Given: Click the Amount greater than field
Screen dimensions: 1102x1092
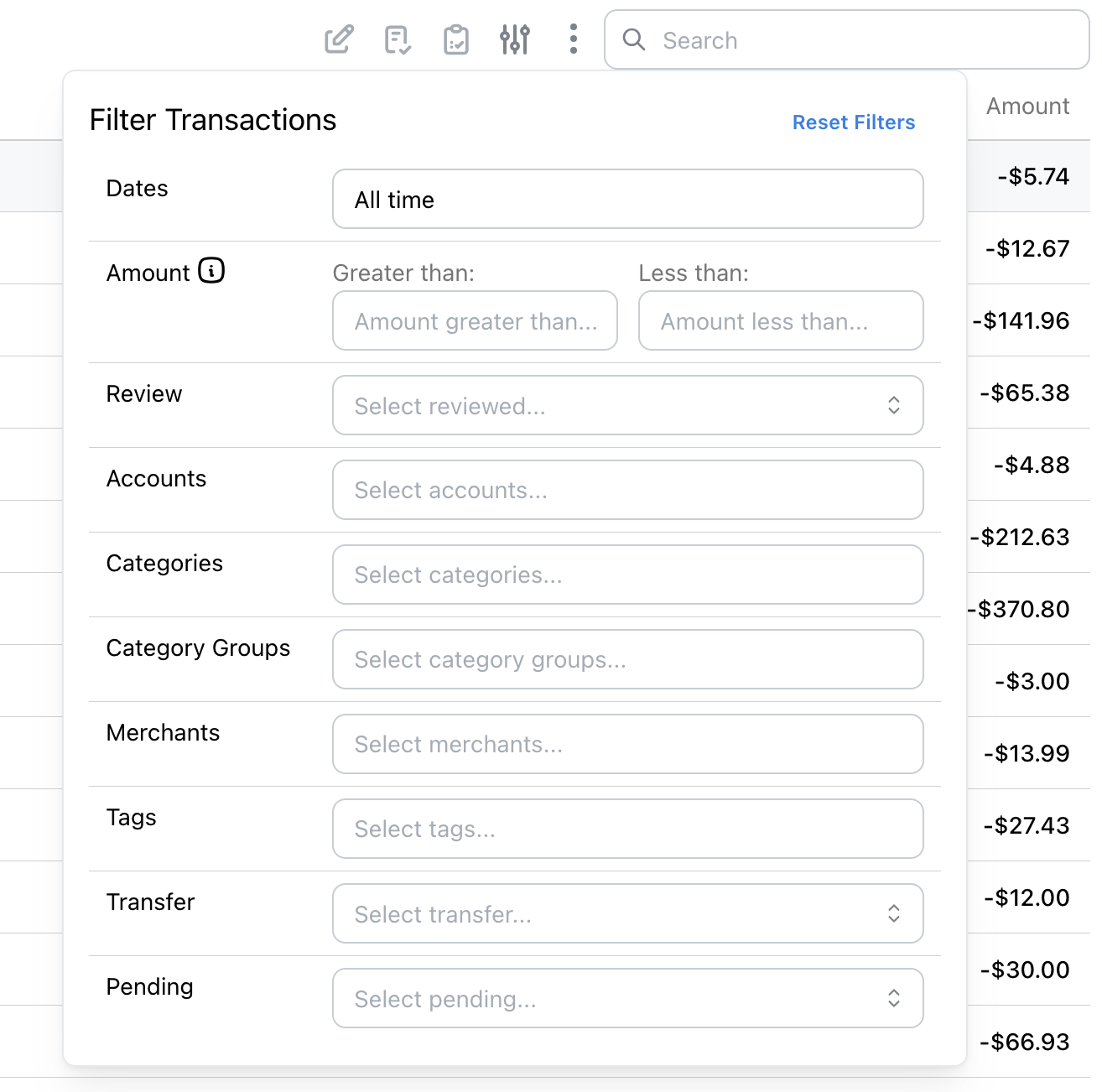Looking at the screenshot, I should 475,320.
